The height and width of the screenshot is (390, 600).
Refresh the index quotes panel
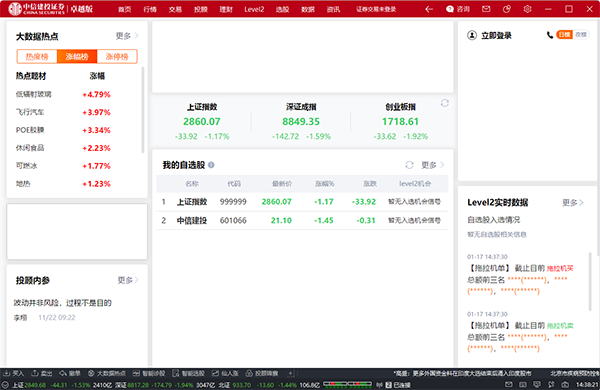445,103
